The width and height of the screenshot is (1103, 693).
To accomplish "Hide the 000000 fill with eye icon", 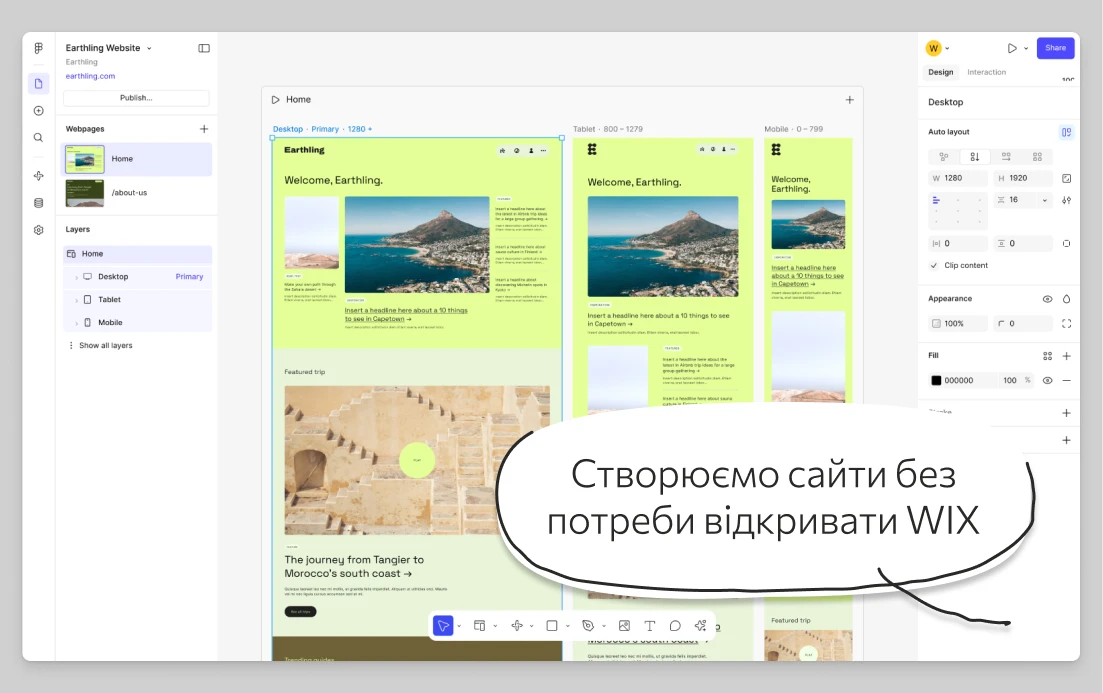I will [x=1047, y=381].
